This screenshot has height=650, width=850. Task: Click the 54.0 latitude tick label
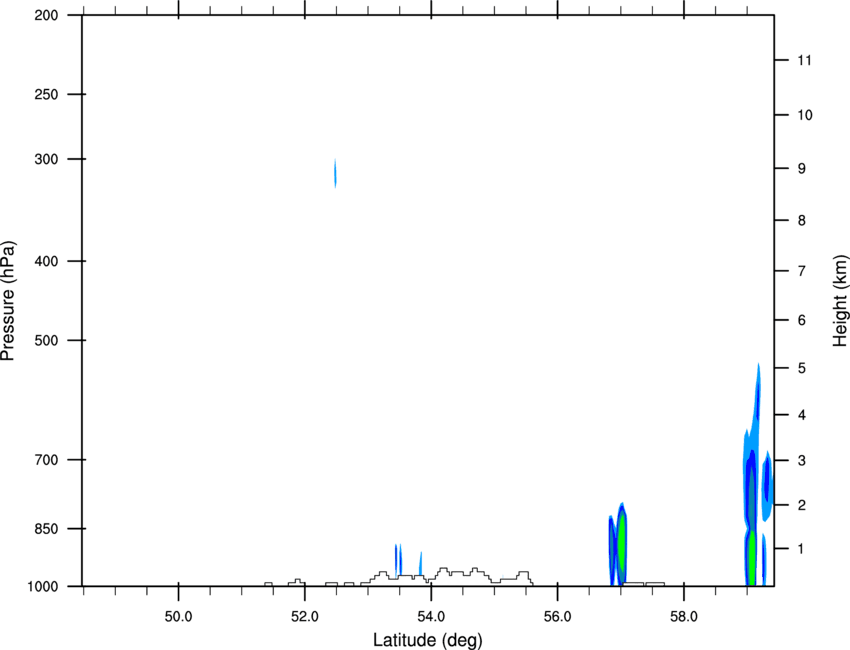coord(432,617)
